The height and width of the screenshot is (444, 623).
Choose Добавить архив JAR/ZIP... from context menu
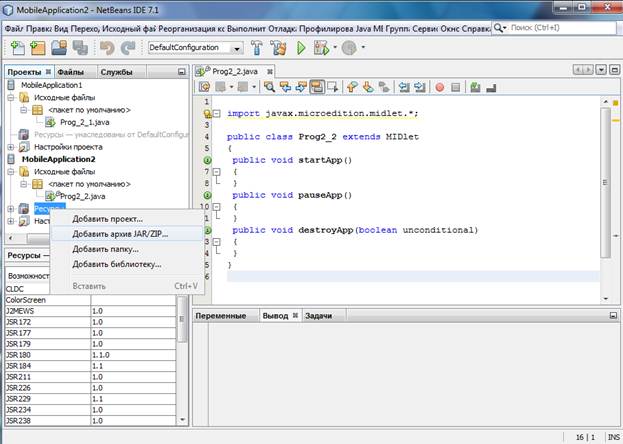click(120, 234)
